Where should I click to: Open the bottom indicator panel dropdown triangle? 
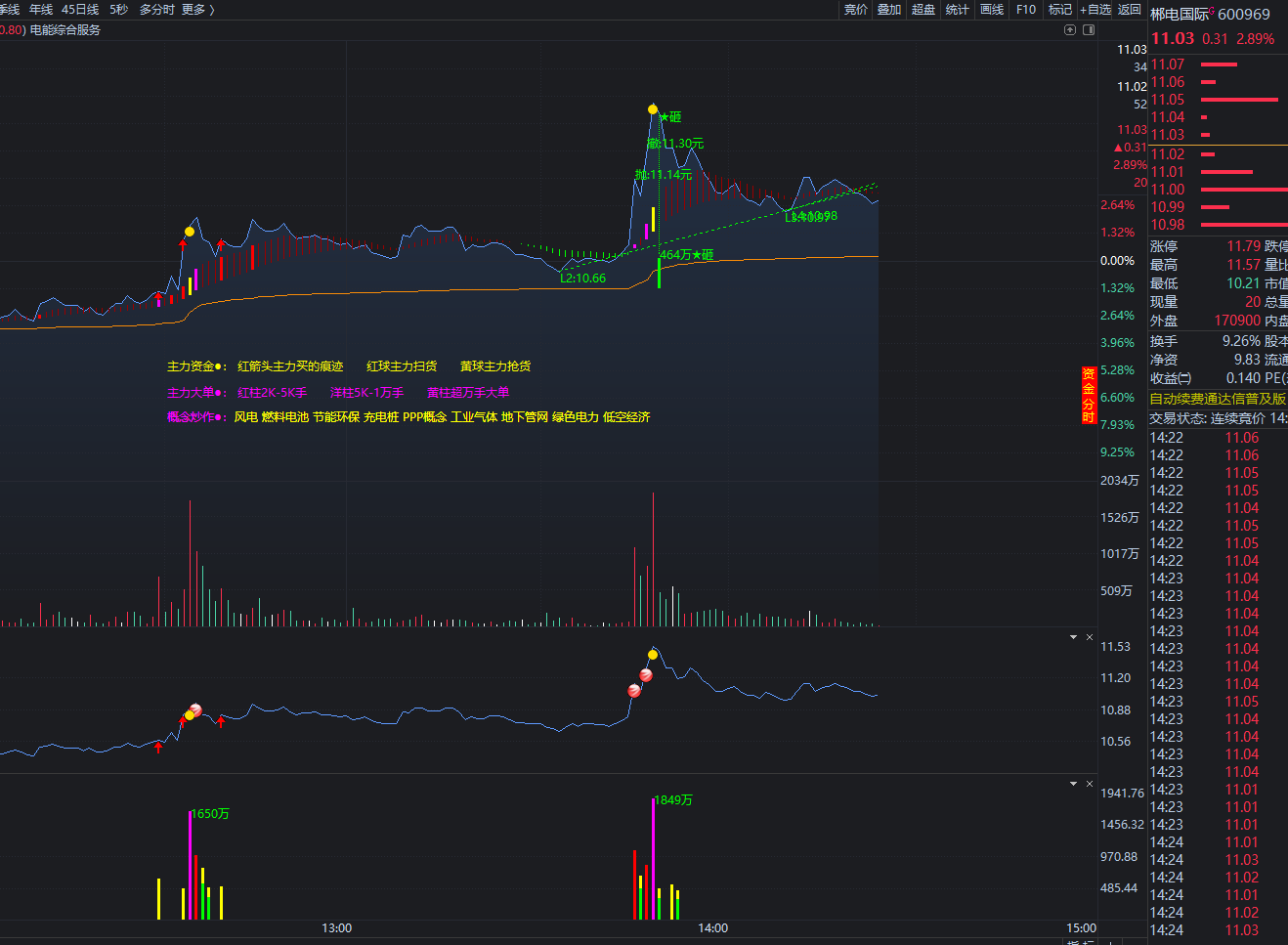coord(1073,784)
